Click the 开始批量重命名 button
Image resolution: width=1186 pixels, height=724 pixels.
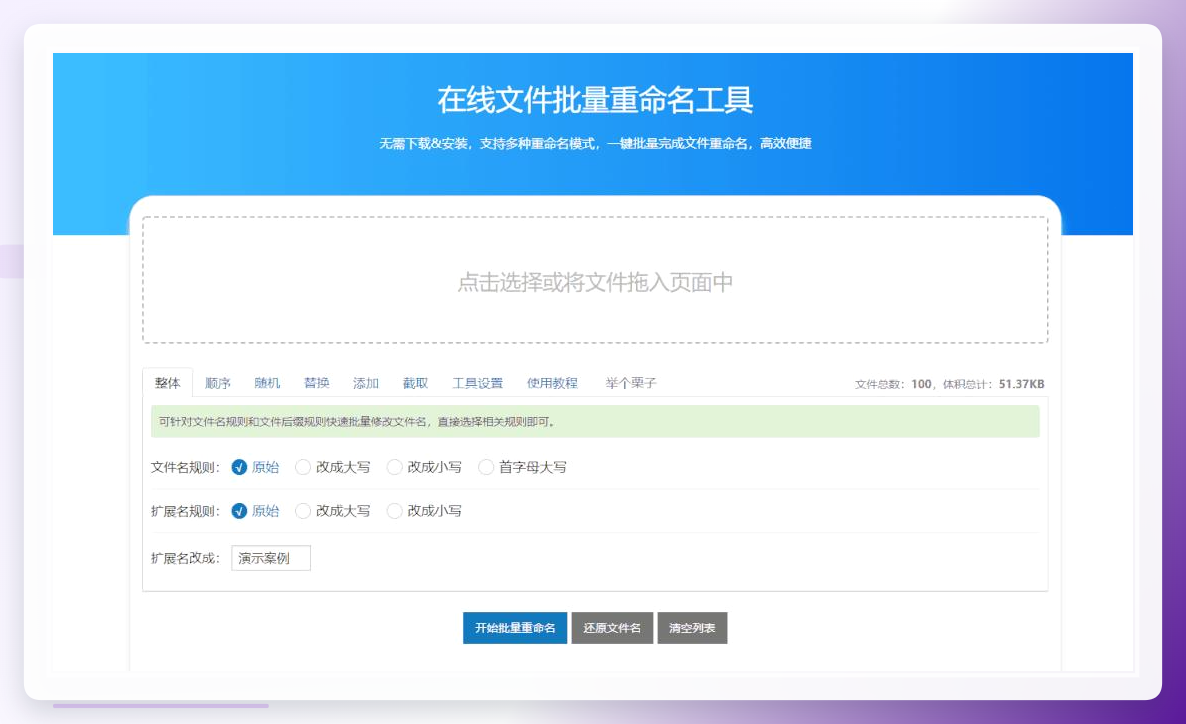515,628
